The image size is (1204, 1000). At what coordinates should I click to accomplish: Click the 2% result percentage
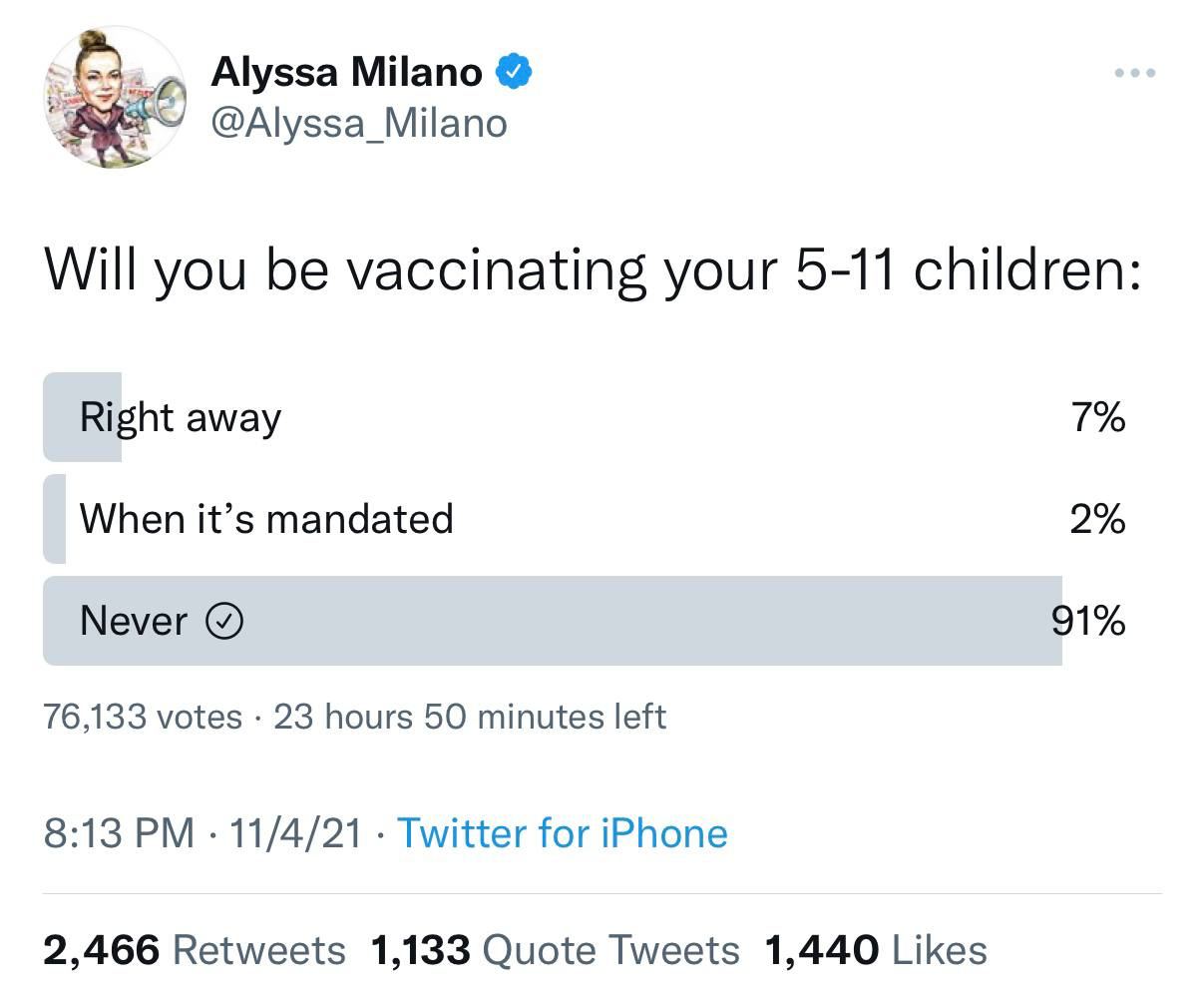1098,519
